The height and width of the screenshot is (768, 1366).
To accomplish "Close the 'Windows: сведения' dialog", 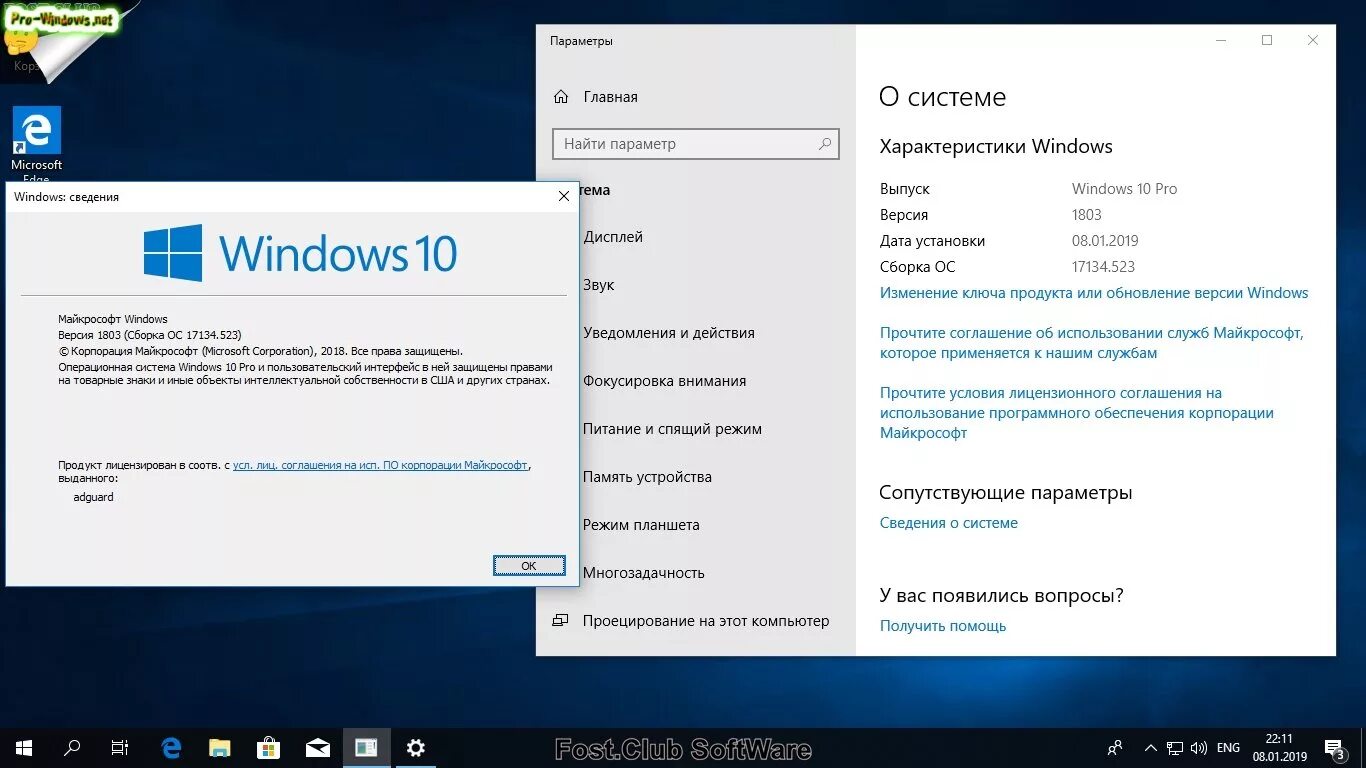I will tap(564, 197).
